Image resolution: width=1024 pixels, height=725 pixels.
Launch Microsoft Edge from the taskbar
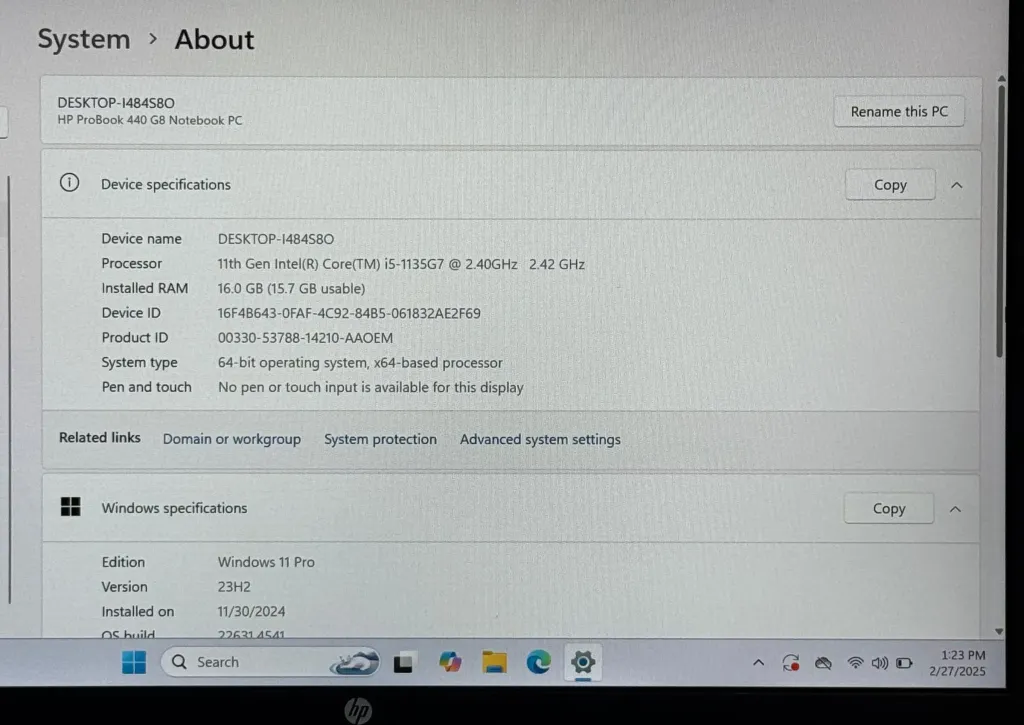[x=539, y=662]
